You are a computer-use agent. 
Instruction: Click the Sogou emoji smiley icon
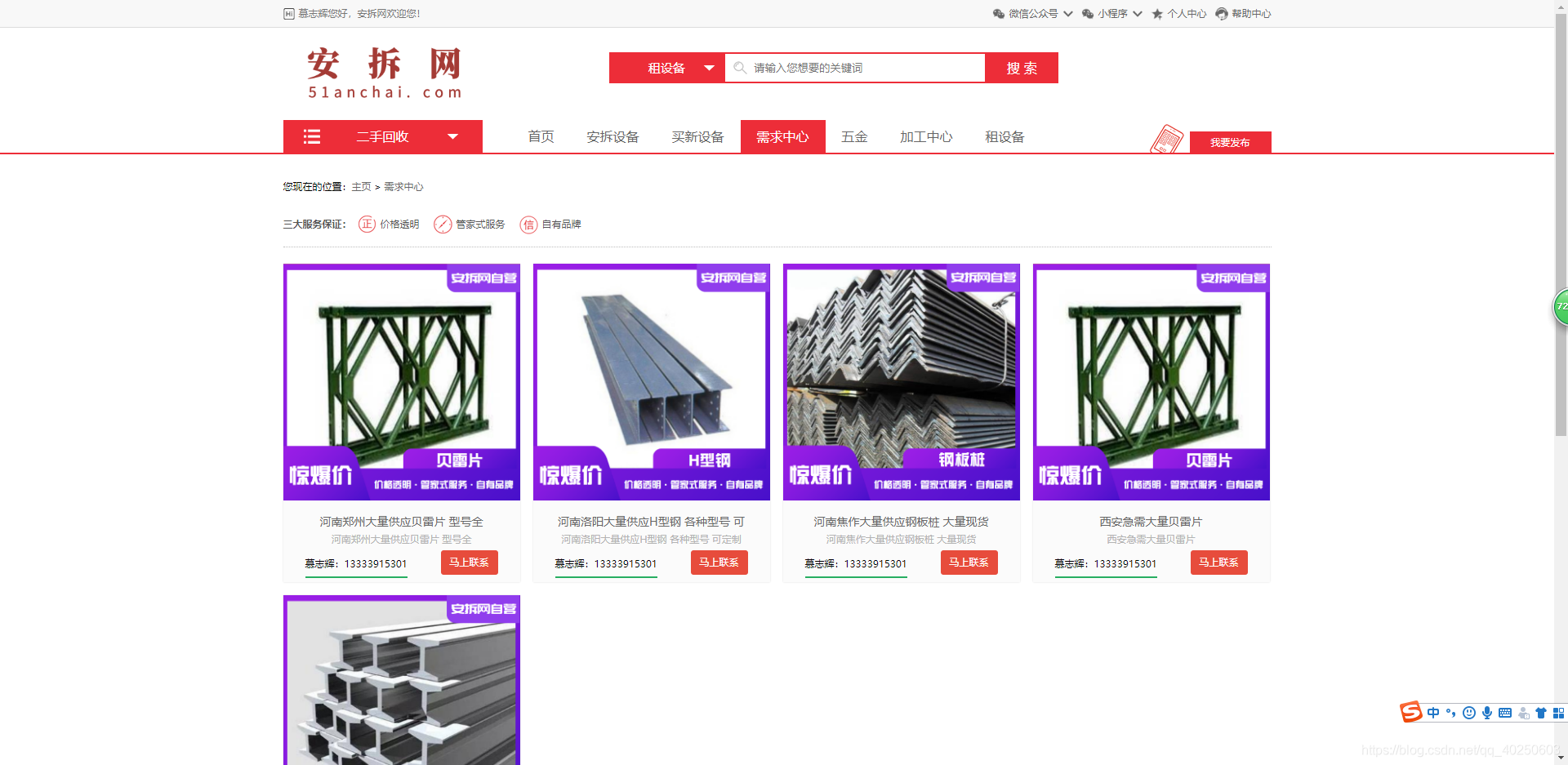pos(1469,713)
